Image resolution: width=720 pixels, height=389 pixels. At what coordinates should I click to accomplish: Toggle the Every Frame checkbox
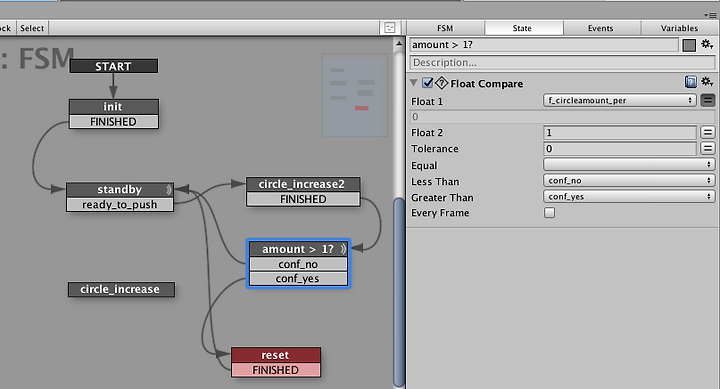pyautogui.click(x=549, y=213)
